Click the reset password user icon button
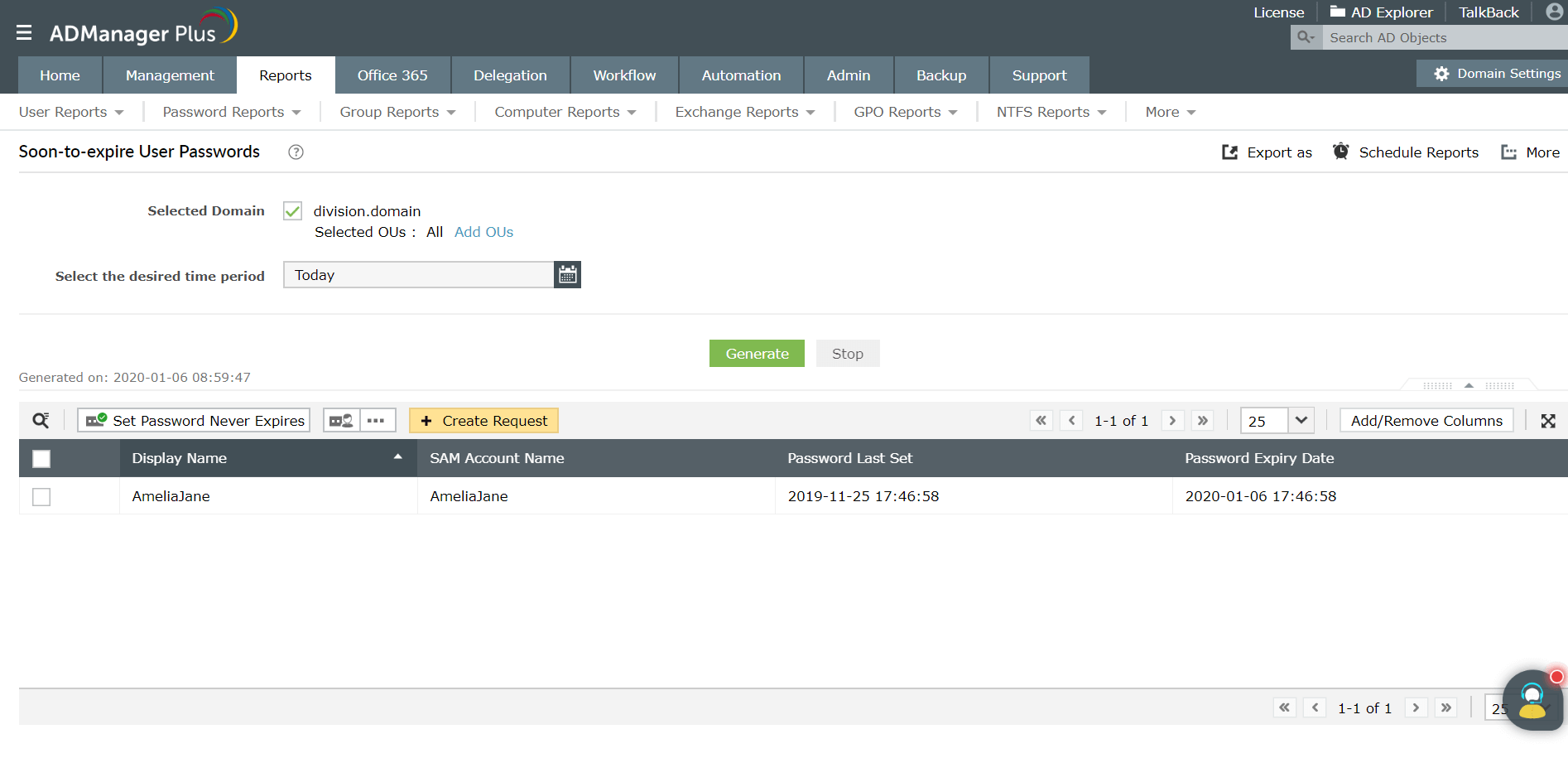 [x=341, y=421]
